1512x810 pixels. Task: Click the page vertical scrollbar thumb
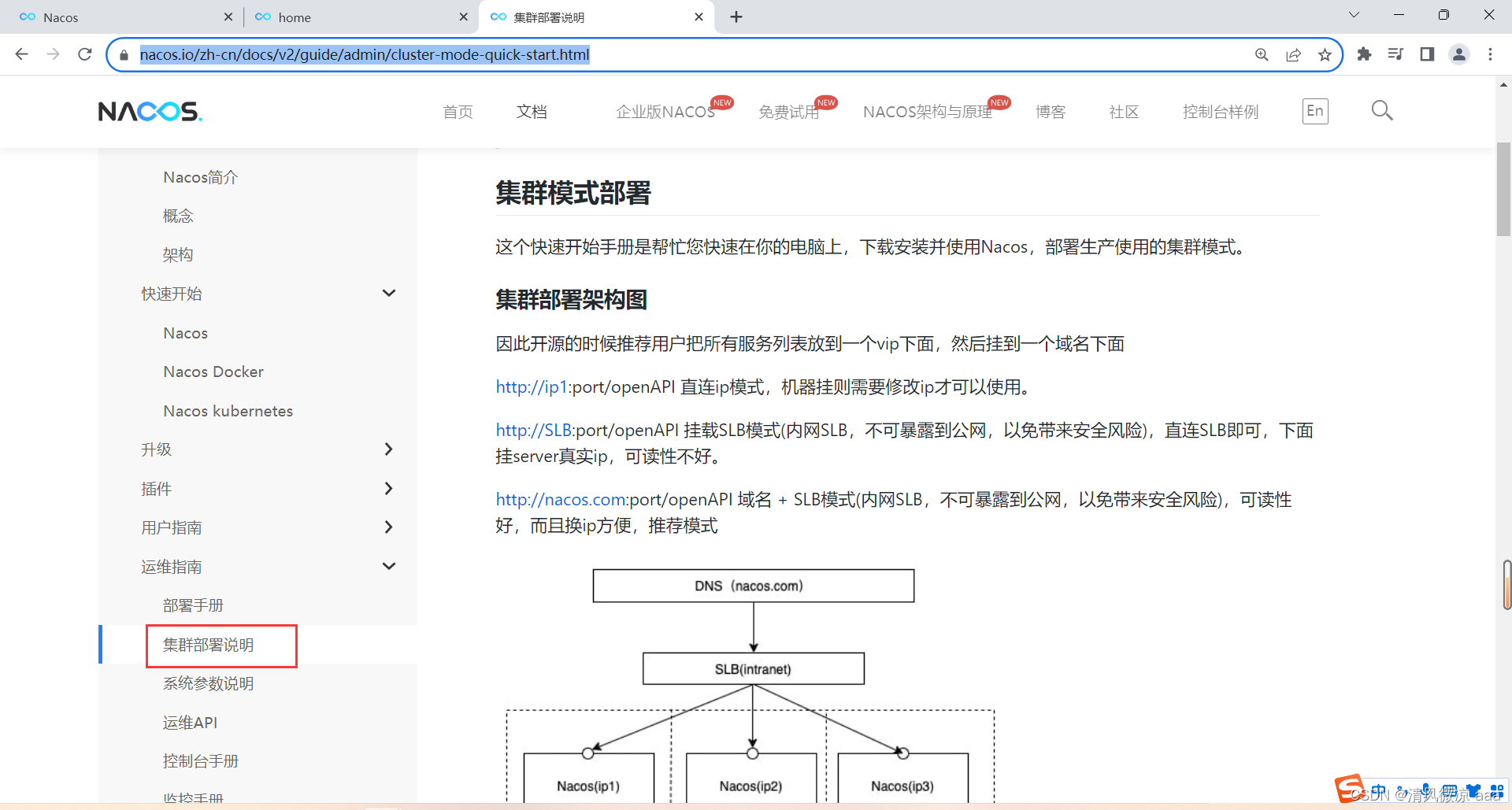(1503, 189)
